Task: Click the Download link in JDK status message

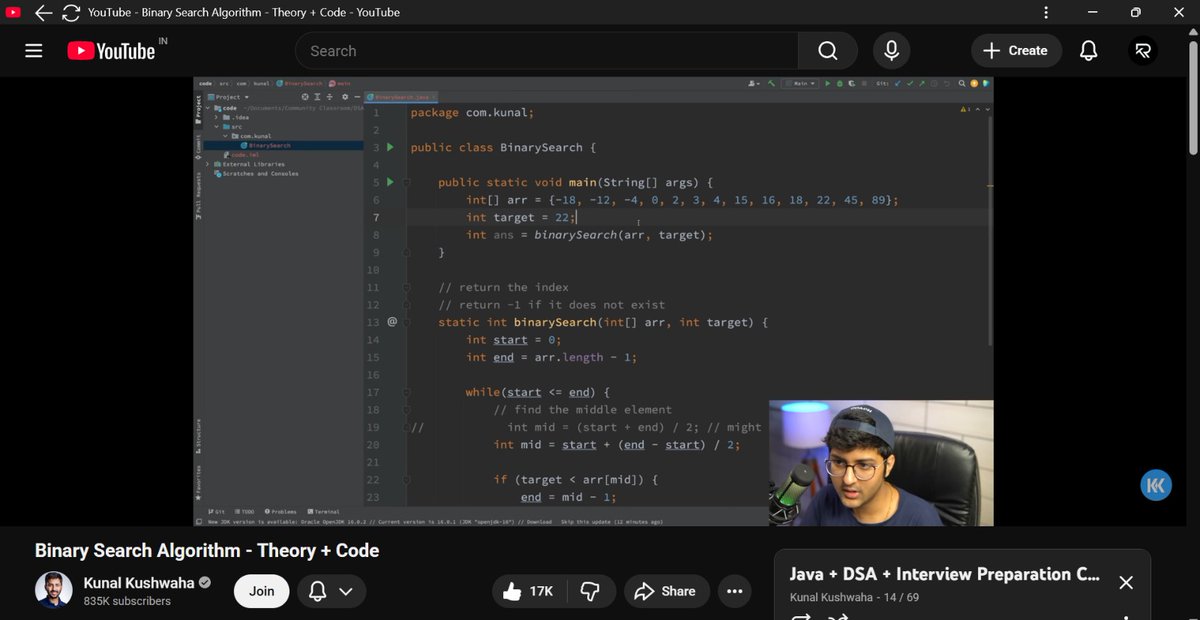Action: (538, 522)
